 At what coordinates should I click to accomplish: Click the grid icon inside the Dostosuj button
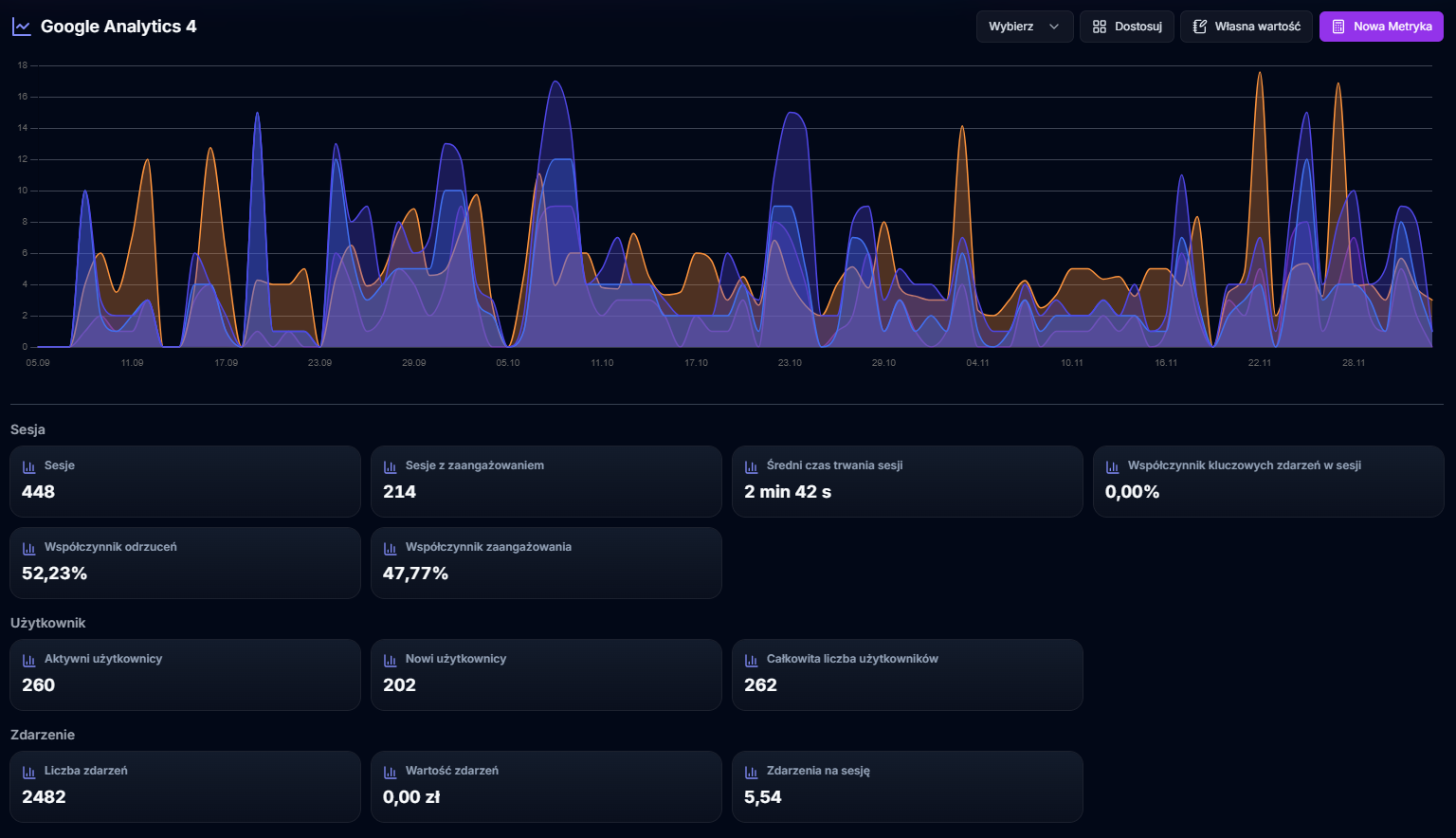1100,26
